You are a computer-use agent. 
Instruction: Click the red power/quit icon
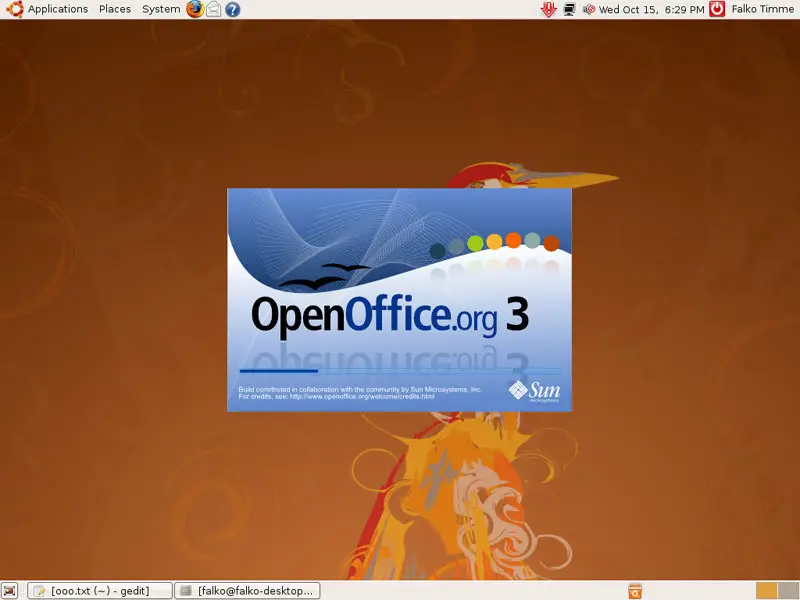(717, 9)
